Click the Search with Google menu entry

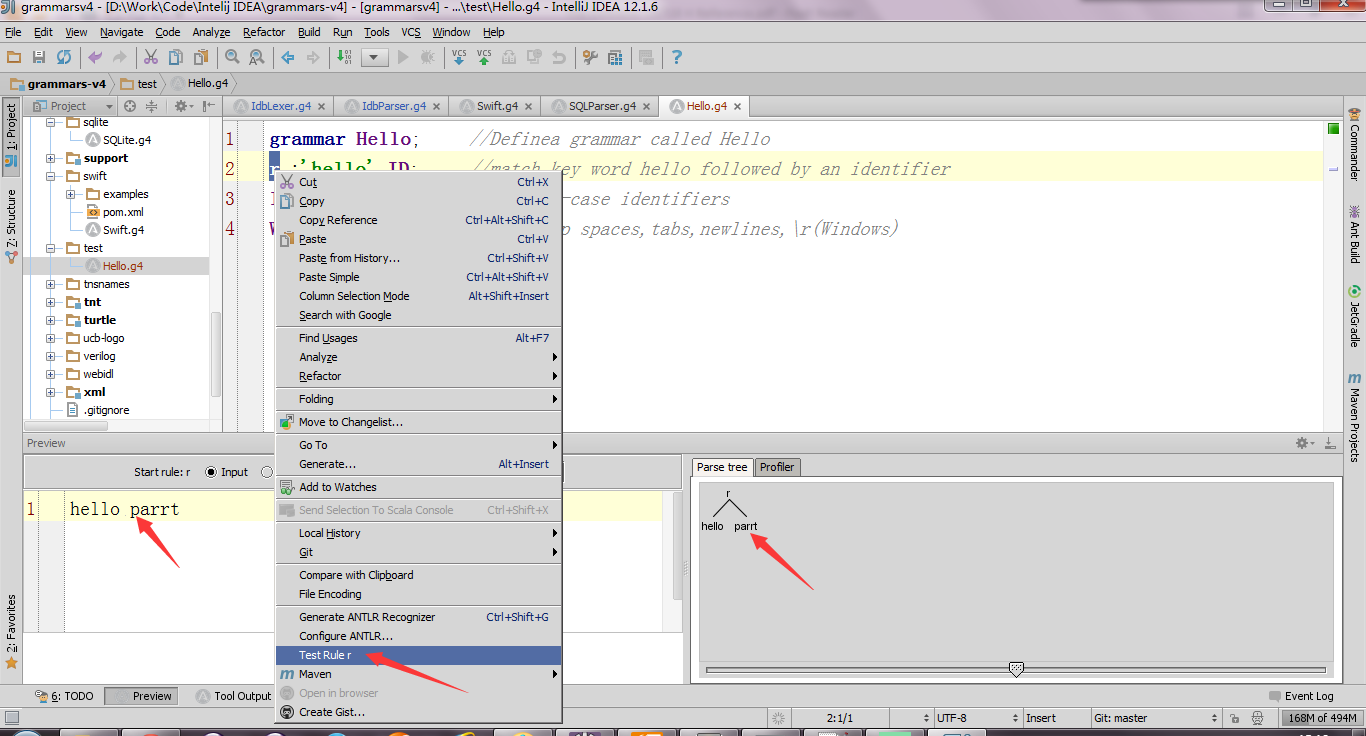pyautogui.click(x=418, y=315)
